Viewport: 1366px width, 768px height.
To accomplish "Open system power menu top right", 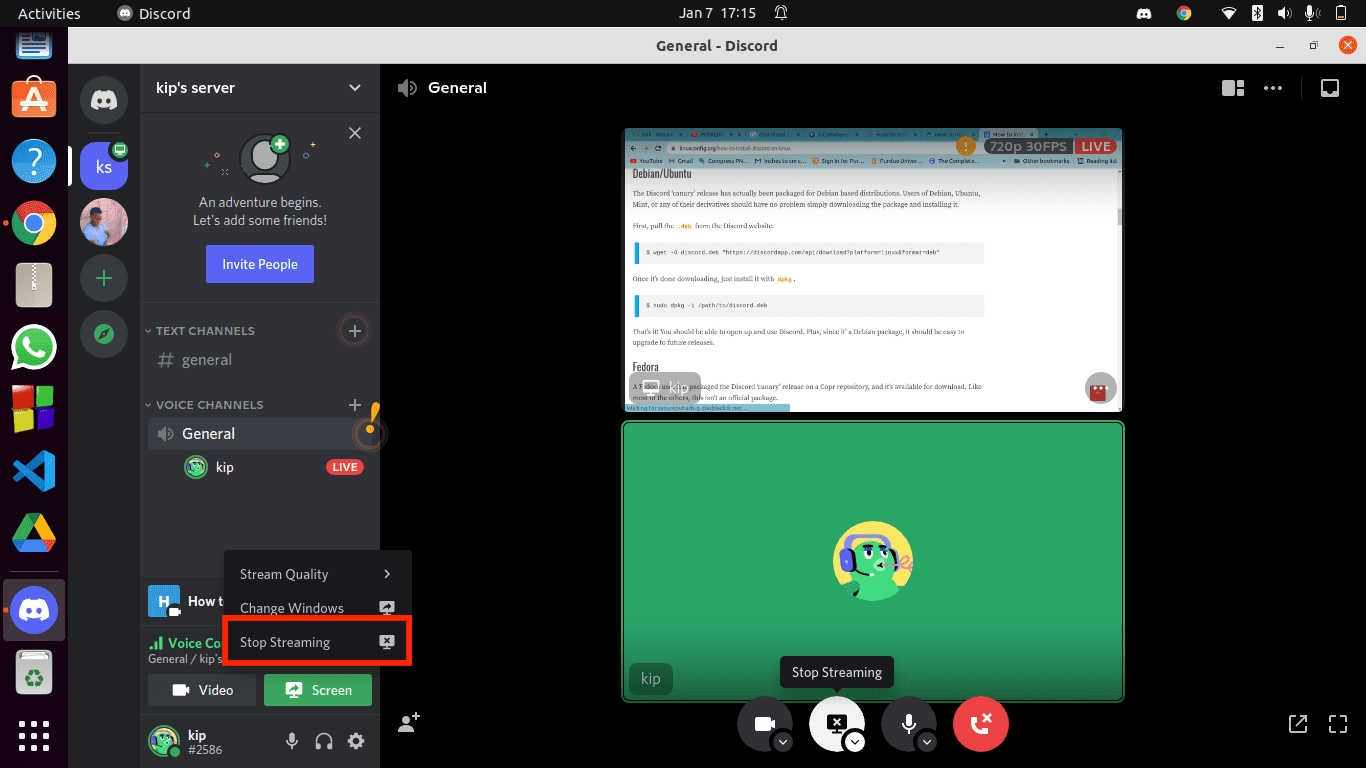I will pos(1343,13).
